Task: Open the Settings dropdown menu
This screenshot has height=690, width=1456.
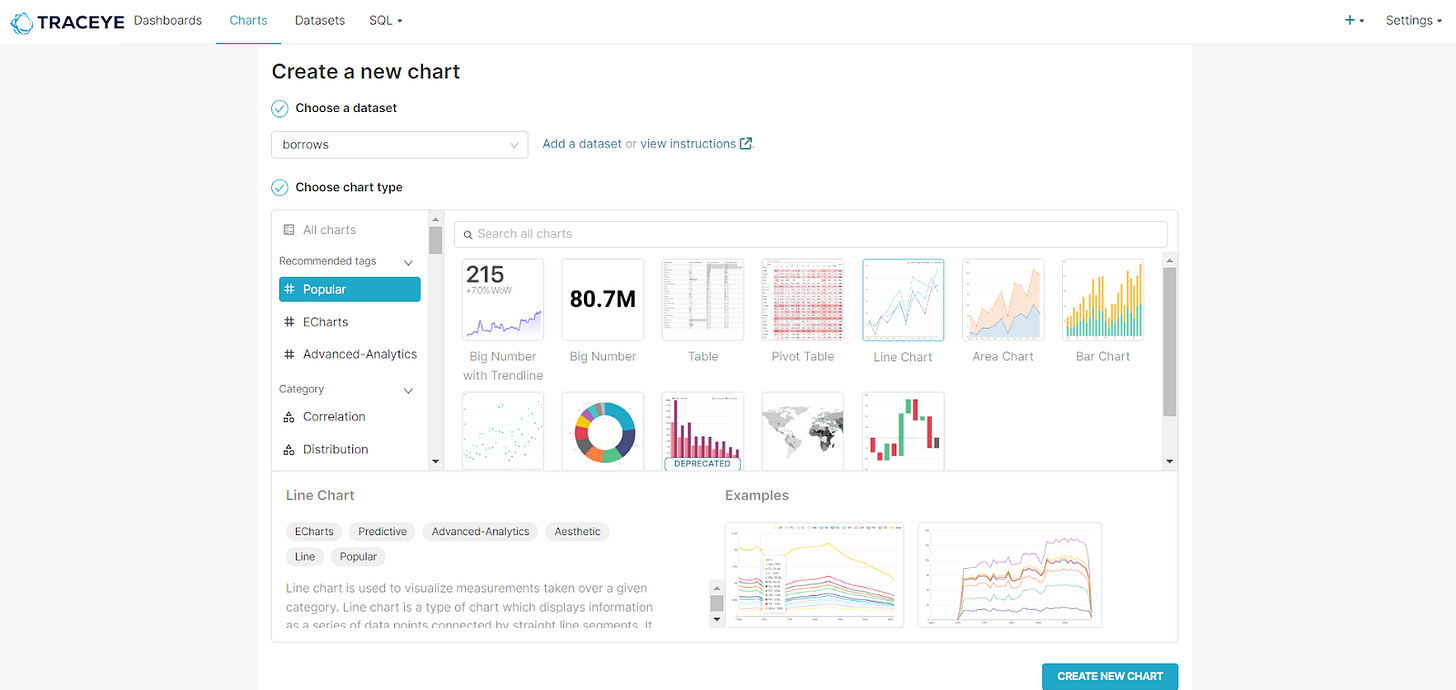Action: click(1414, 20)
